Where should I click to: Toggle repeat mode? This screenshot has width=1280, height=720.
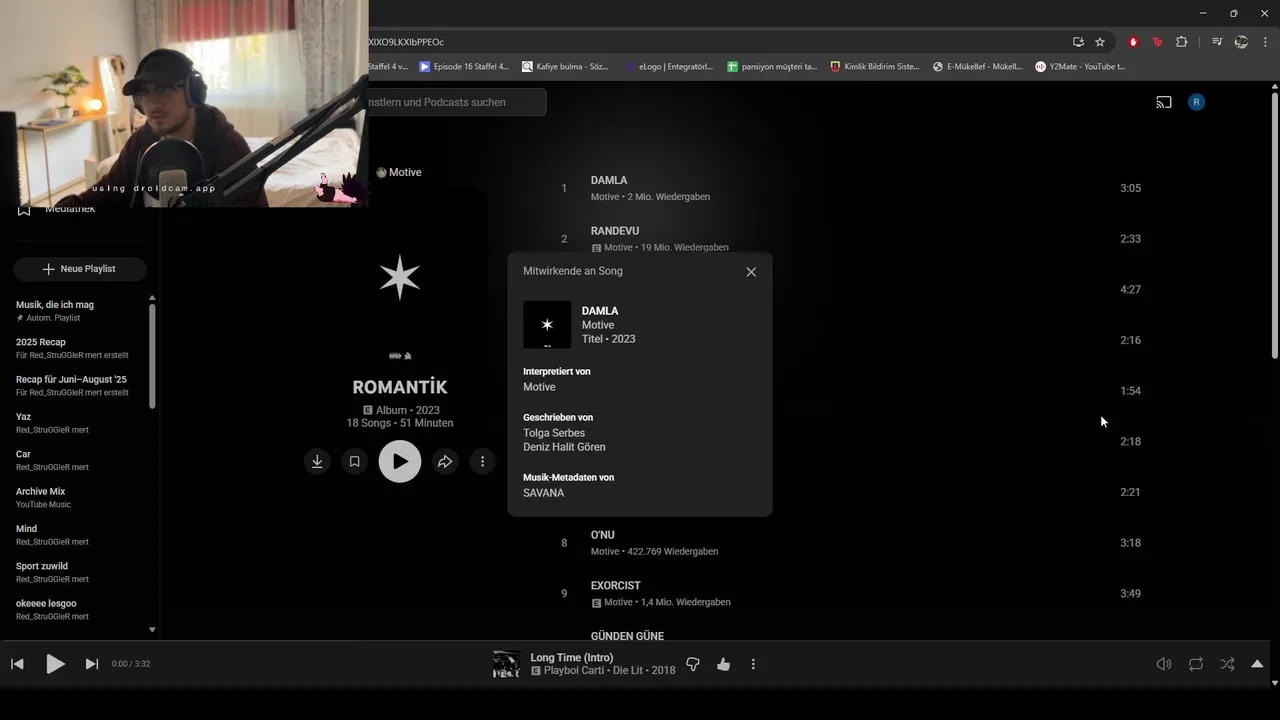coord(1196,664)
